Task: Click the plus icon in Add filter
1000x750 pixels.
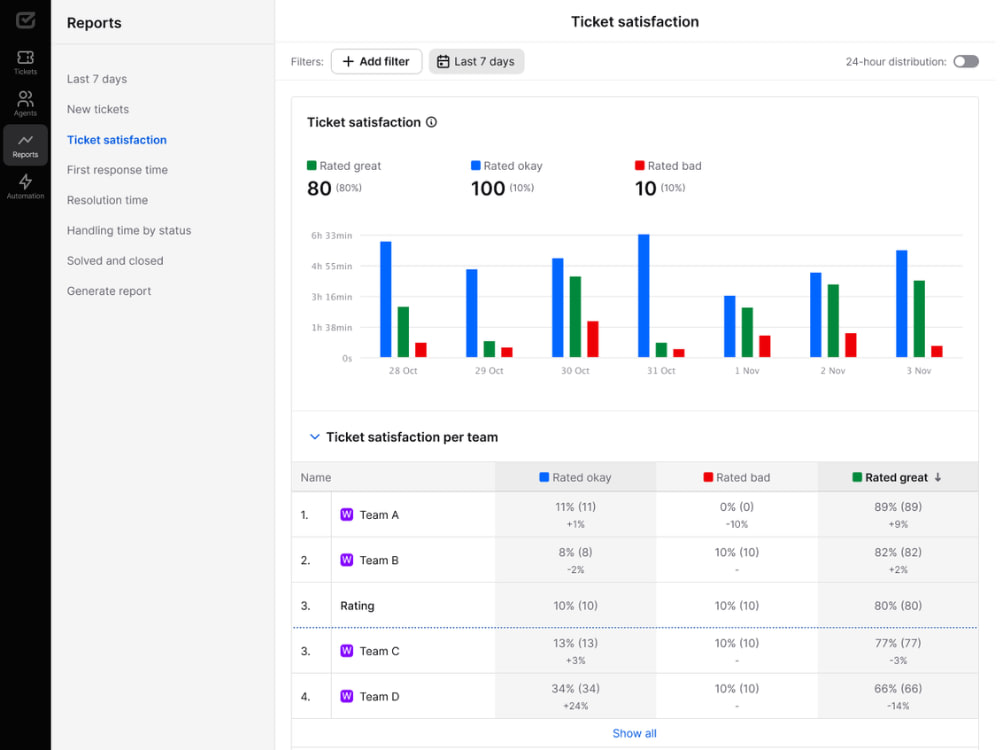Action: pos(348,61)
